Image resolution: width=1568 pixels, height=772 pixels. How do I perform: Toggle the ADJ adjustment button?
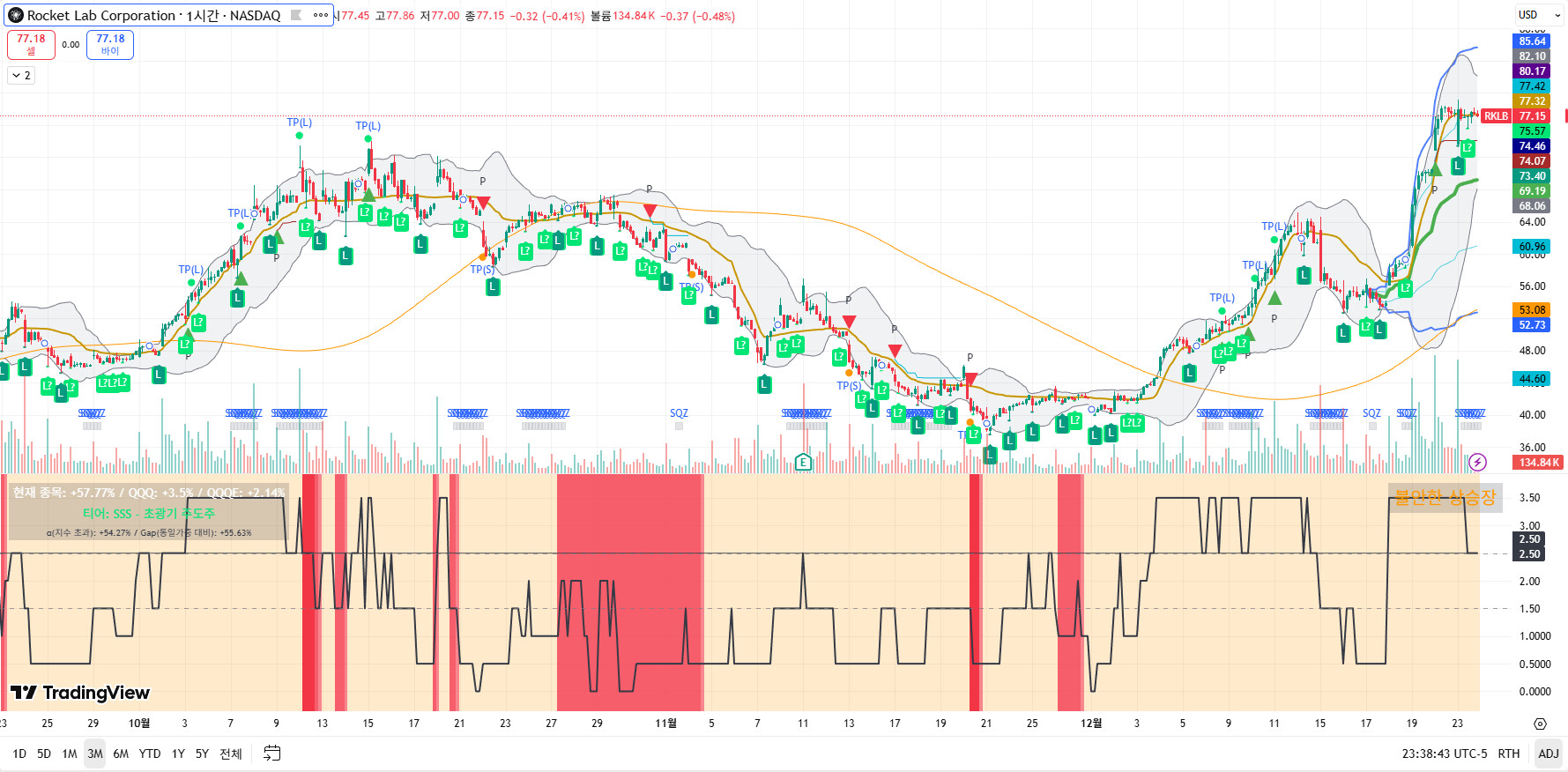pyautogui.click(x=1549, y=753)
